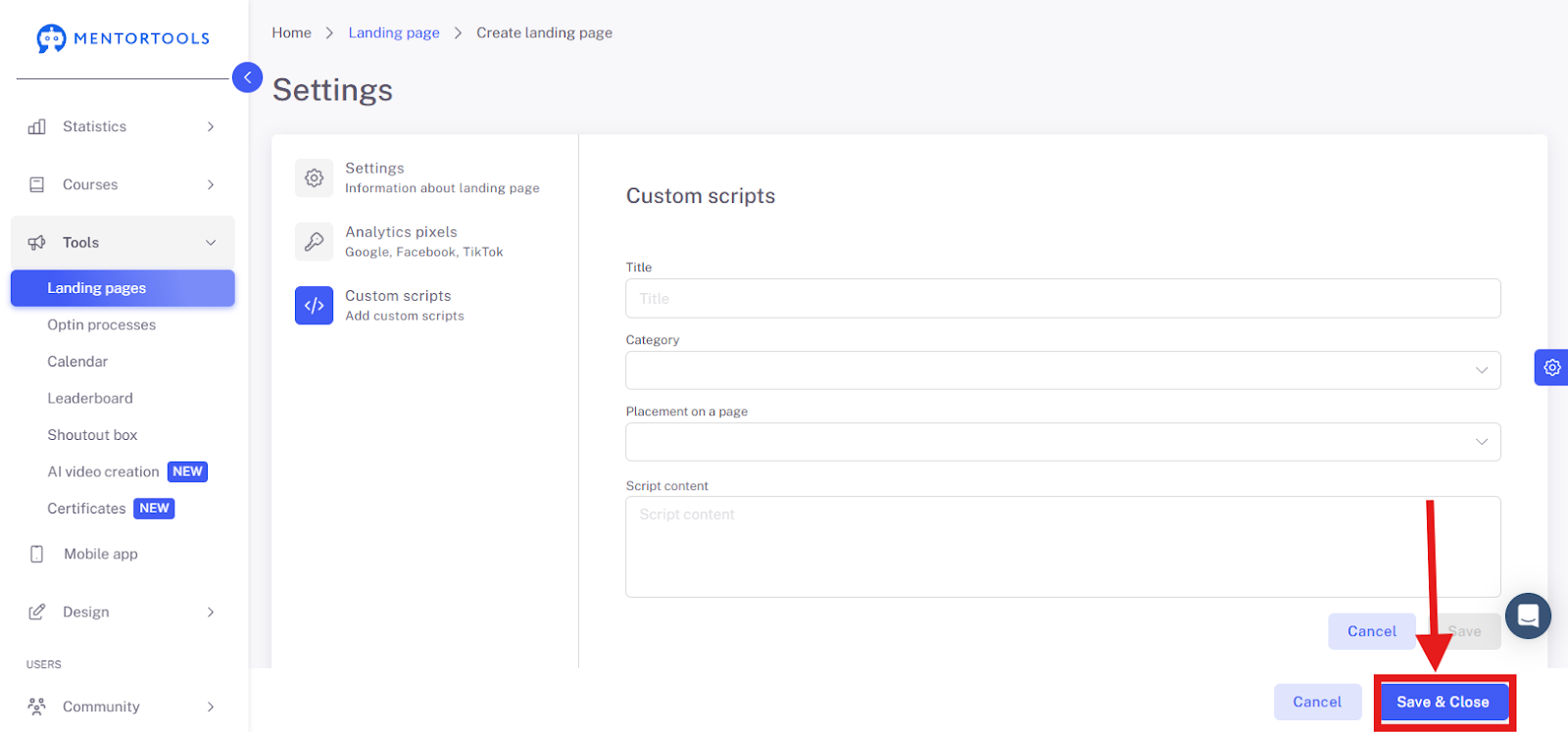
Task: Expand the Courses menu chevron
Action: (x=211, y=184)
